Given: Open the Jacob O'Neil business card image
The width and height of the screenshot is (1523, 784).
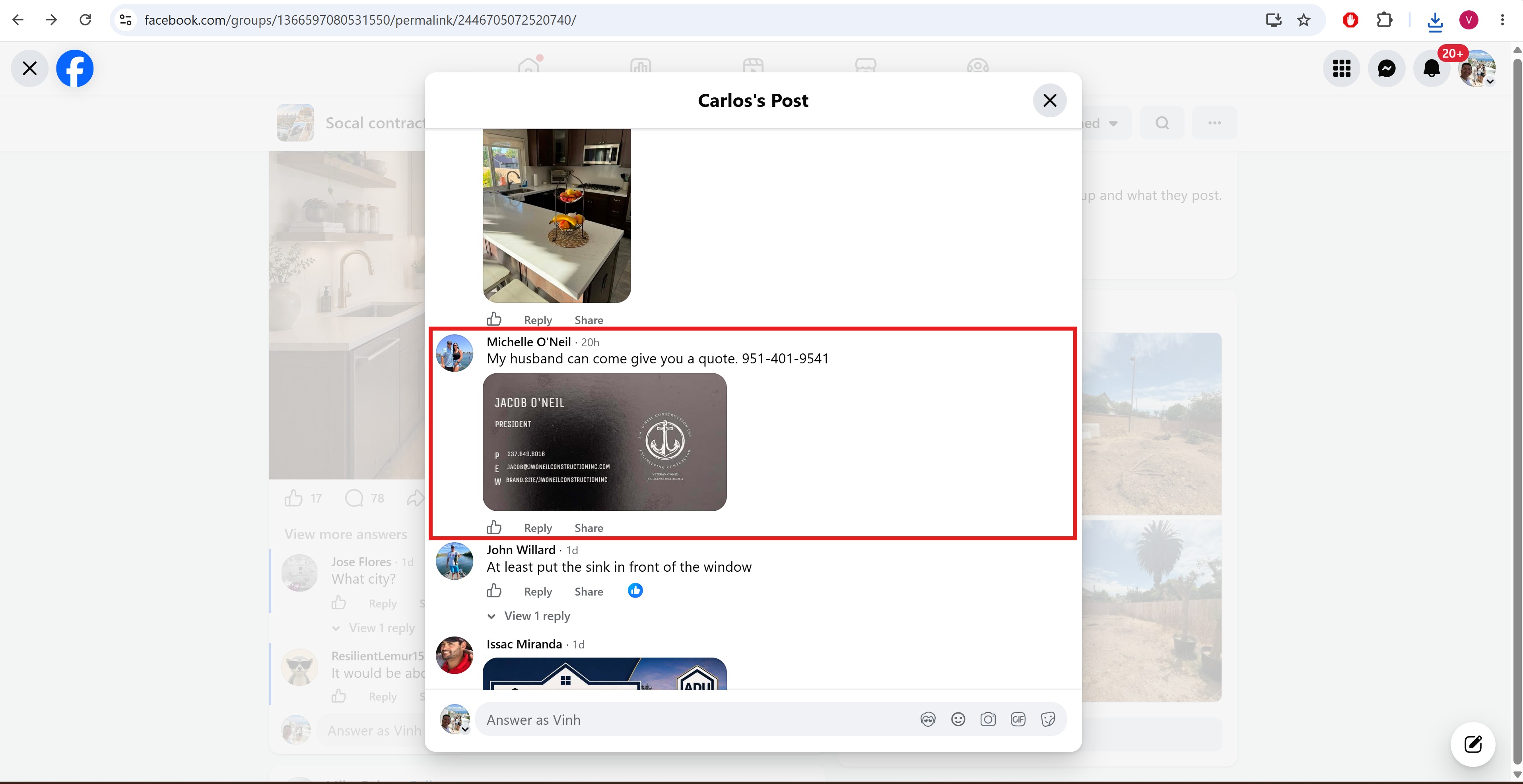Looking at the screenshot, I should click(604, 442).
